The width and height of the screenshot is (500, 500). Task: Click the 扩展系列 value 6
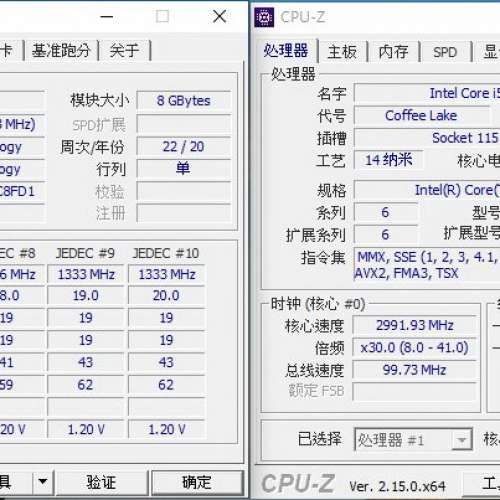click(x=385, y=235)
